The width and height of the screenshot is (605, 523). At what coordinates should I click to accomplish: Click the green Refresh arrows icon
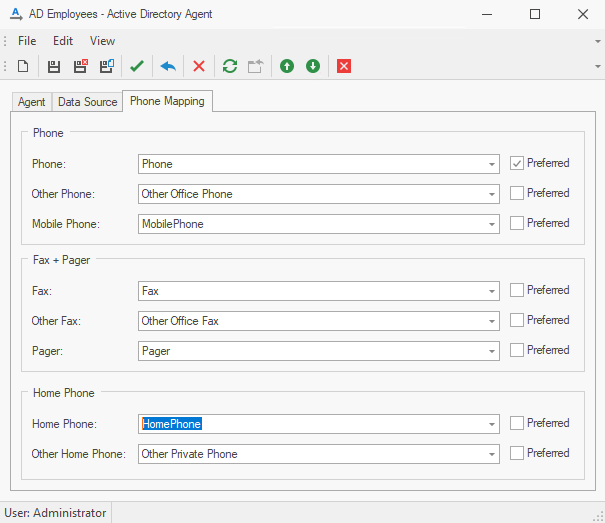(230, 66)
